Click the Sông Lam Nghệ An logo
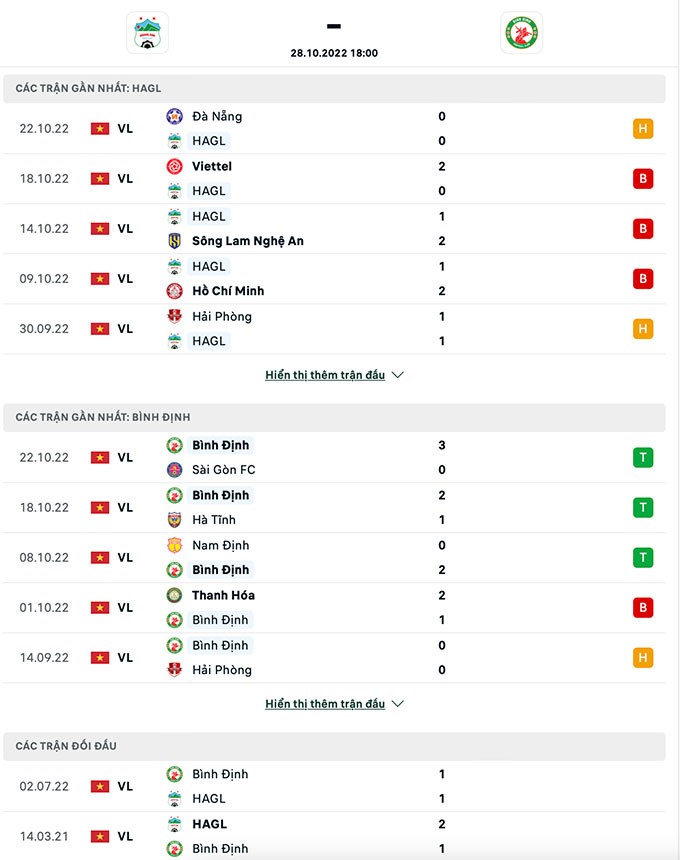This screenshot has height=860, width=680. coord(175,241)
